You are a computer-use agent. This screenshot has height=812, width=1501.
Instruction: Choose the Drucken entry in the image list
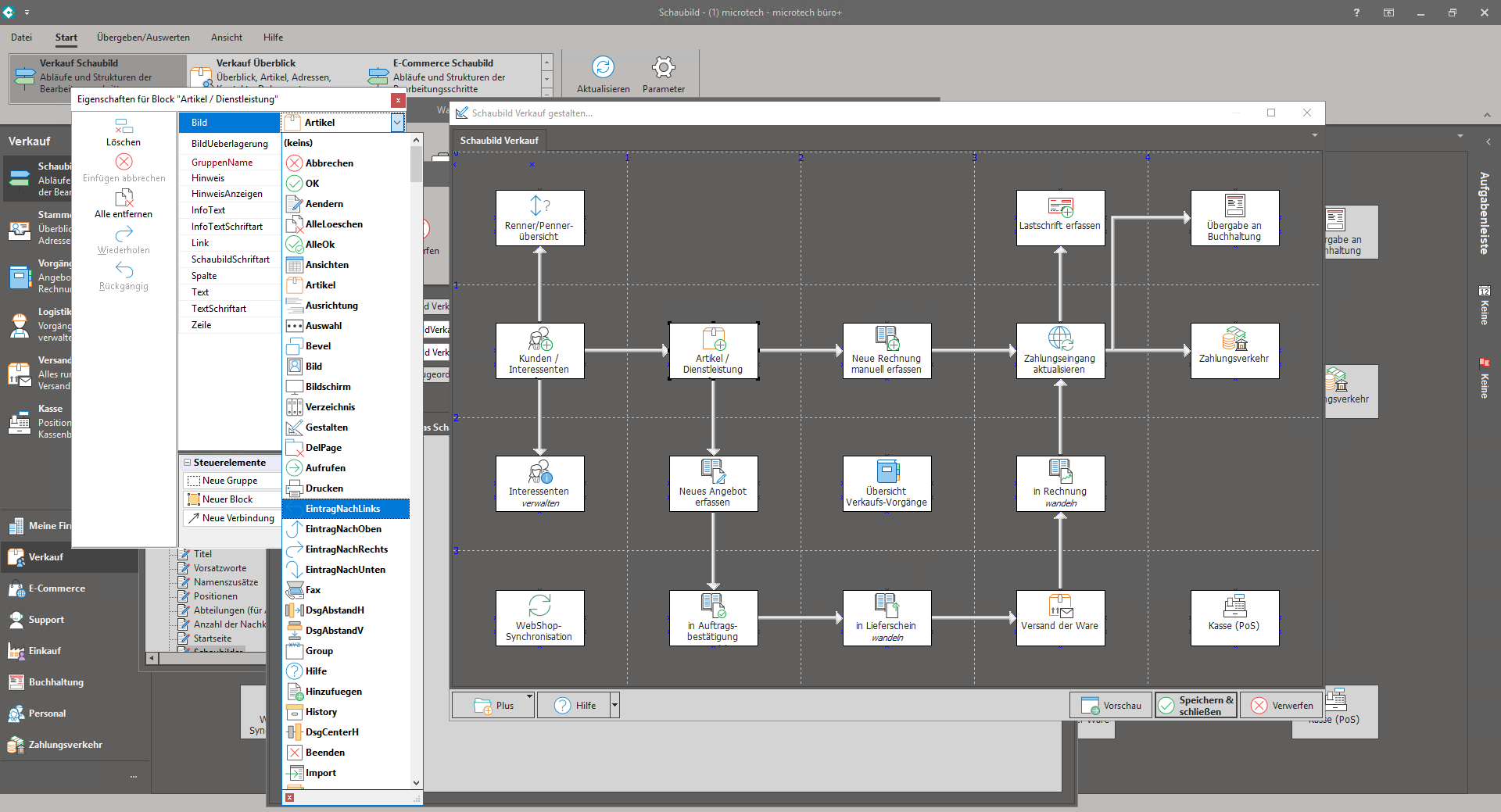click(324, 488)
